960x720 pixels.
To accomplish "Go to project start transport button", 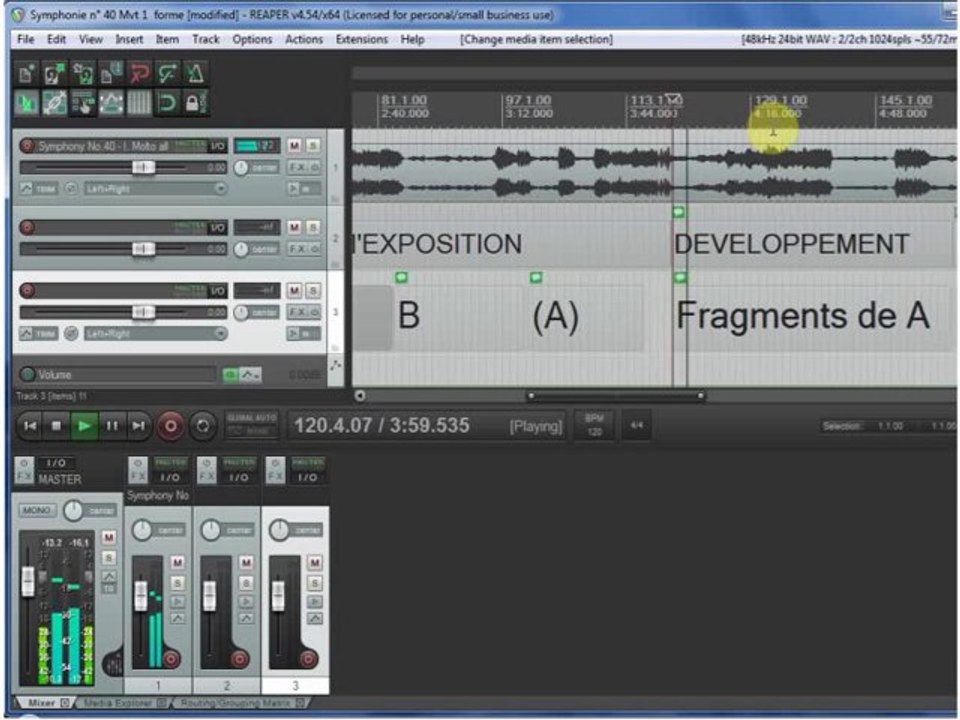I will point(29,426).
